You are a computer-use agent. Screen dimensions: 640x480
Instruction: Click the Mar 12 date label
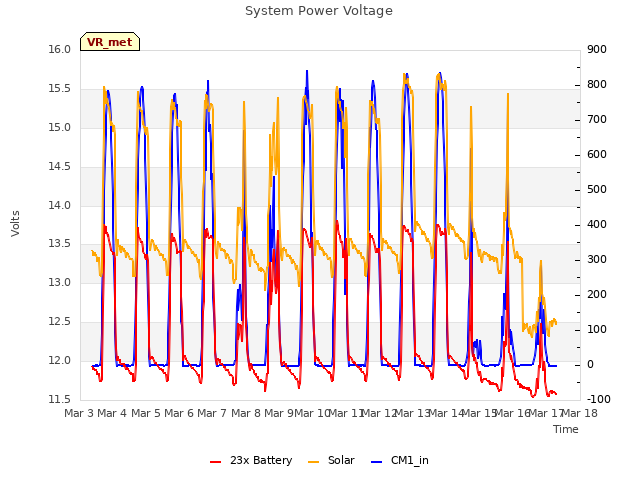click(x=379, y=413)
